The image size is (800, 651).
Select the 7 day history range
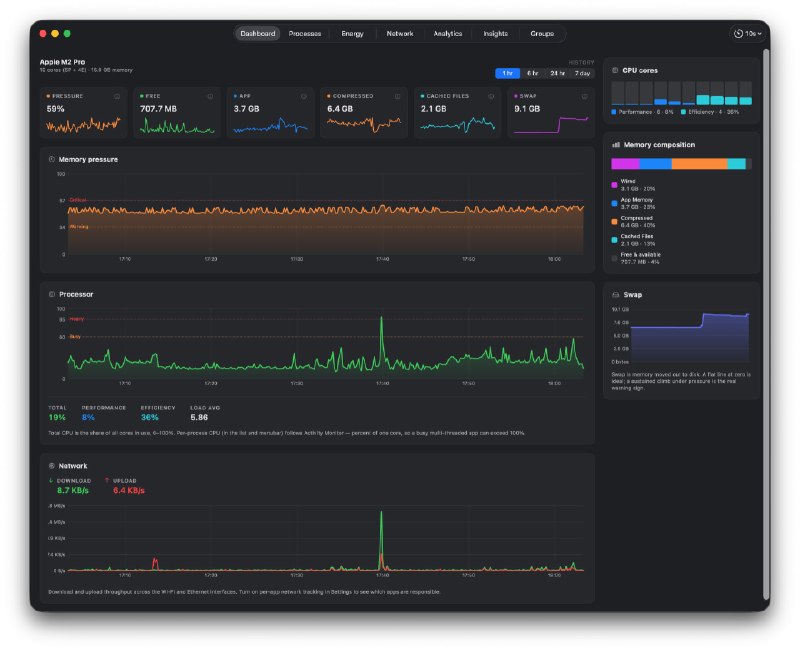click(582, 73)
